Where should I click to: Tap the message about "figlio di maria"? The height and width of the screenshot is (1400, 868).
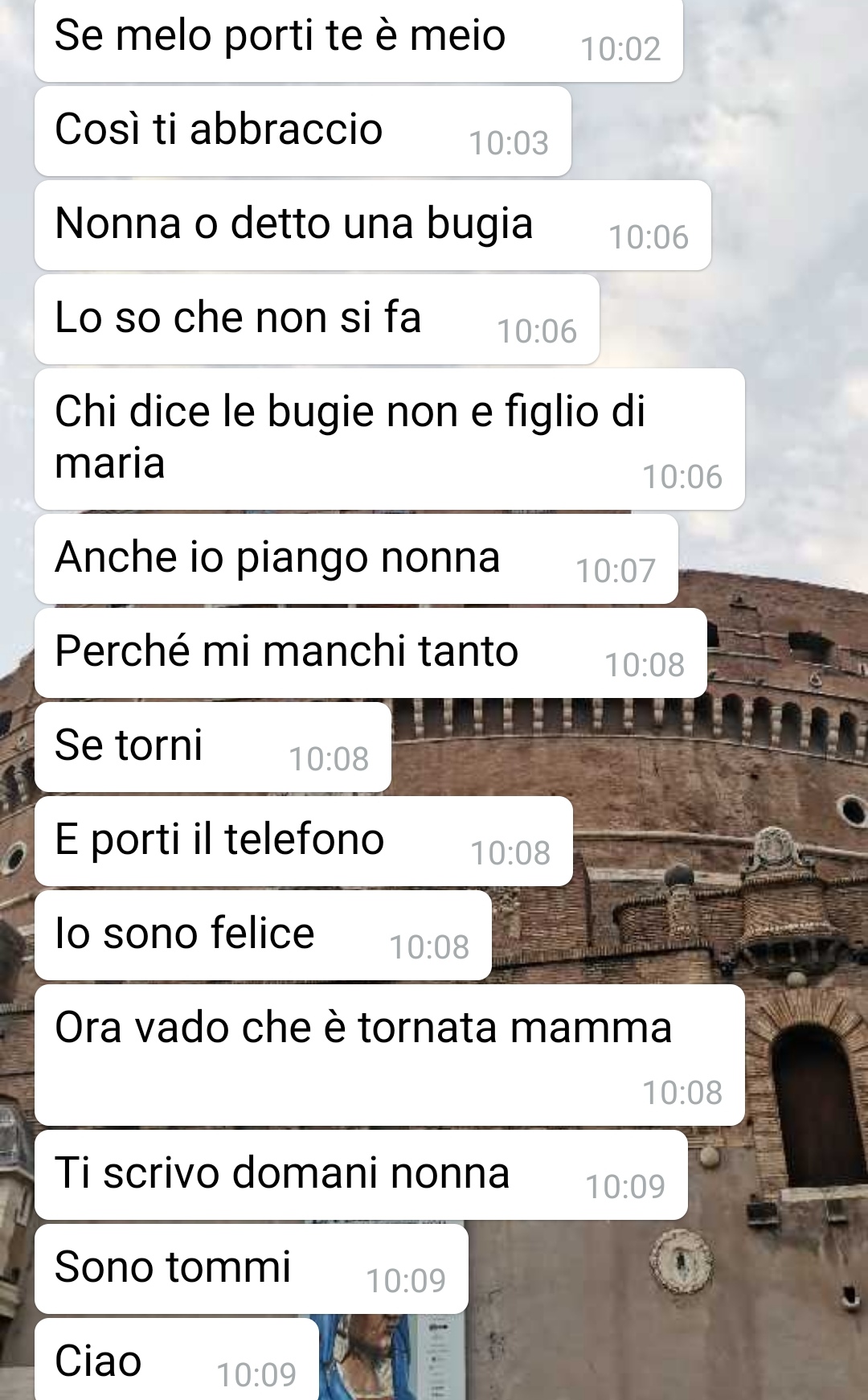tap(390, 439)
